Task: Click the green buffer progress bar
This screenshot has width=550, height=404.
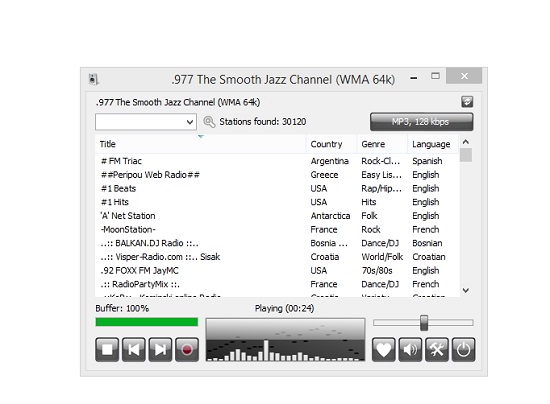Action: [147, 322]
